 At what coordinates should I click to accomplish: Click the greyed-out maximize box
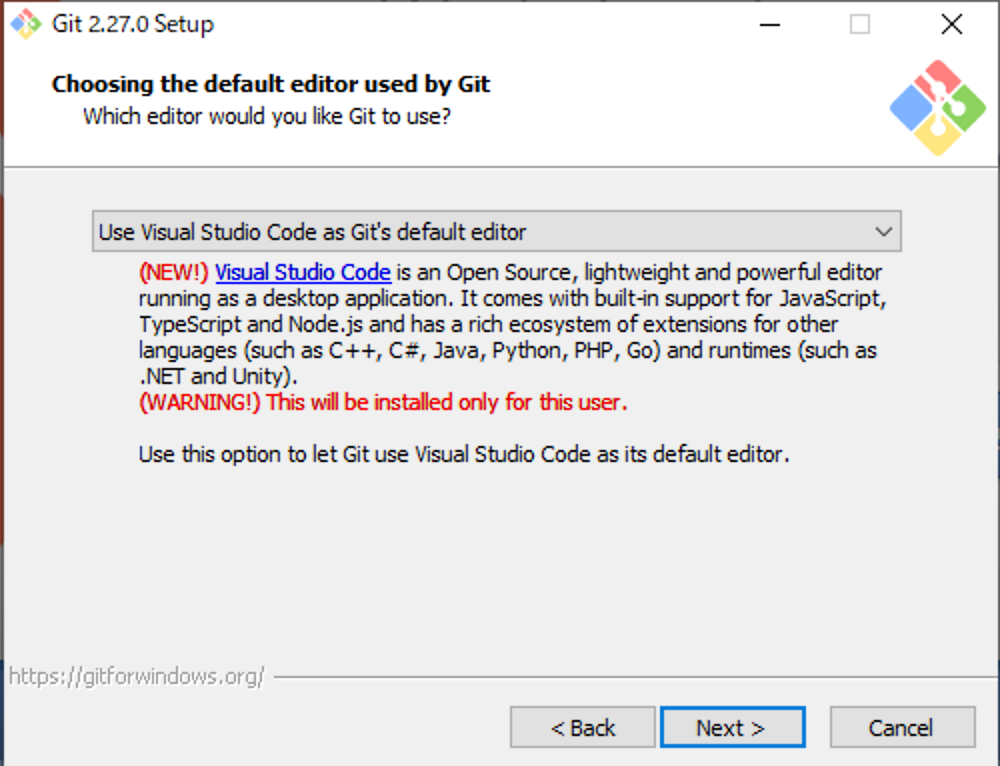tap(860, 25)
